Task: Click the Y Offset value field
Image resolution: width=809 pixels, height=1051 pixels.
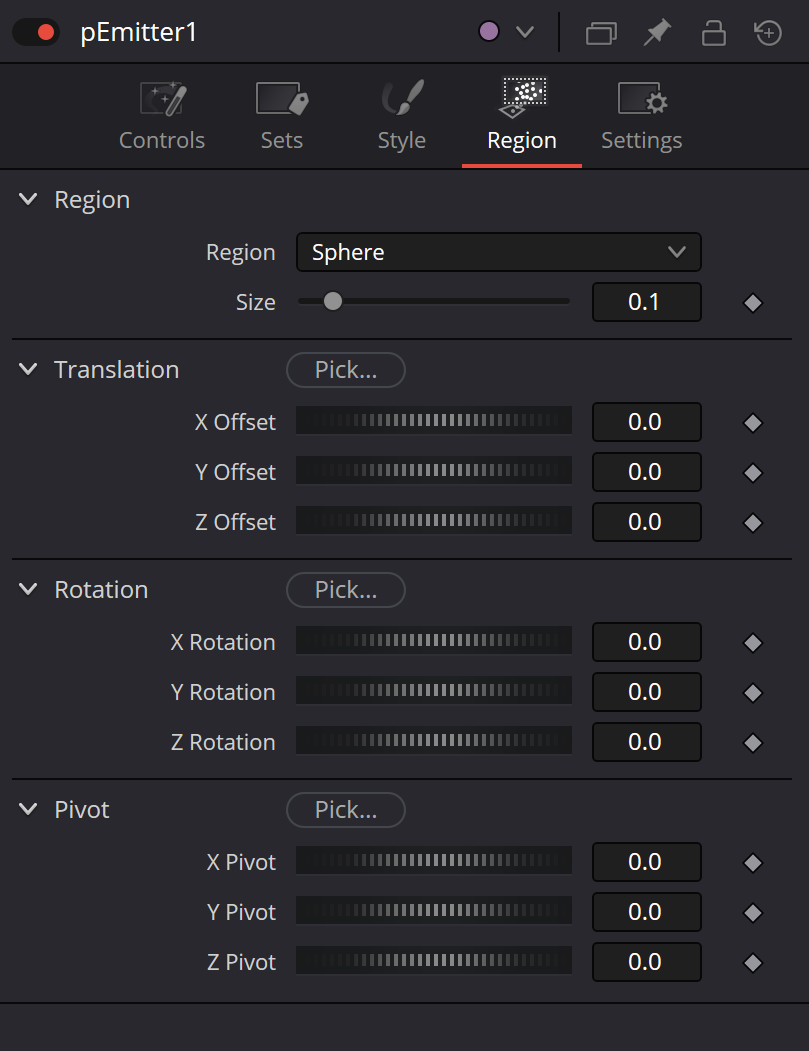Action: point(647,472)
